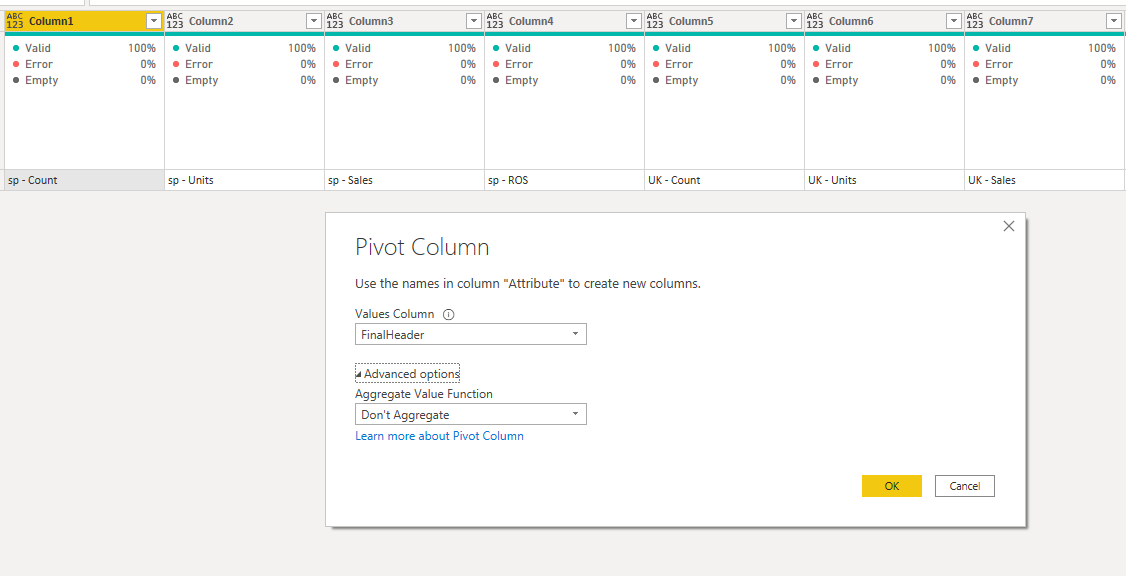Viewport: 1126px width, 576px height.
Task: Select the 'UK - Count' cell
Action: [x=725, y=180]
